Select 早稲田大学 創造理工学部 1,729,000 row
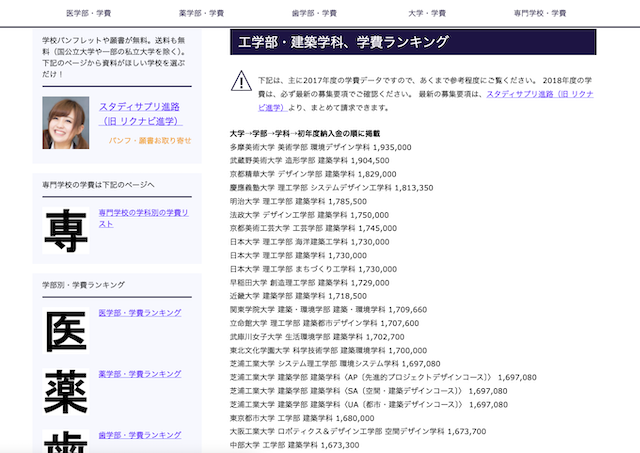Image resolution: width=640 pixels, height=453 pixels. pyautogui.click(x=309, y=282)
